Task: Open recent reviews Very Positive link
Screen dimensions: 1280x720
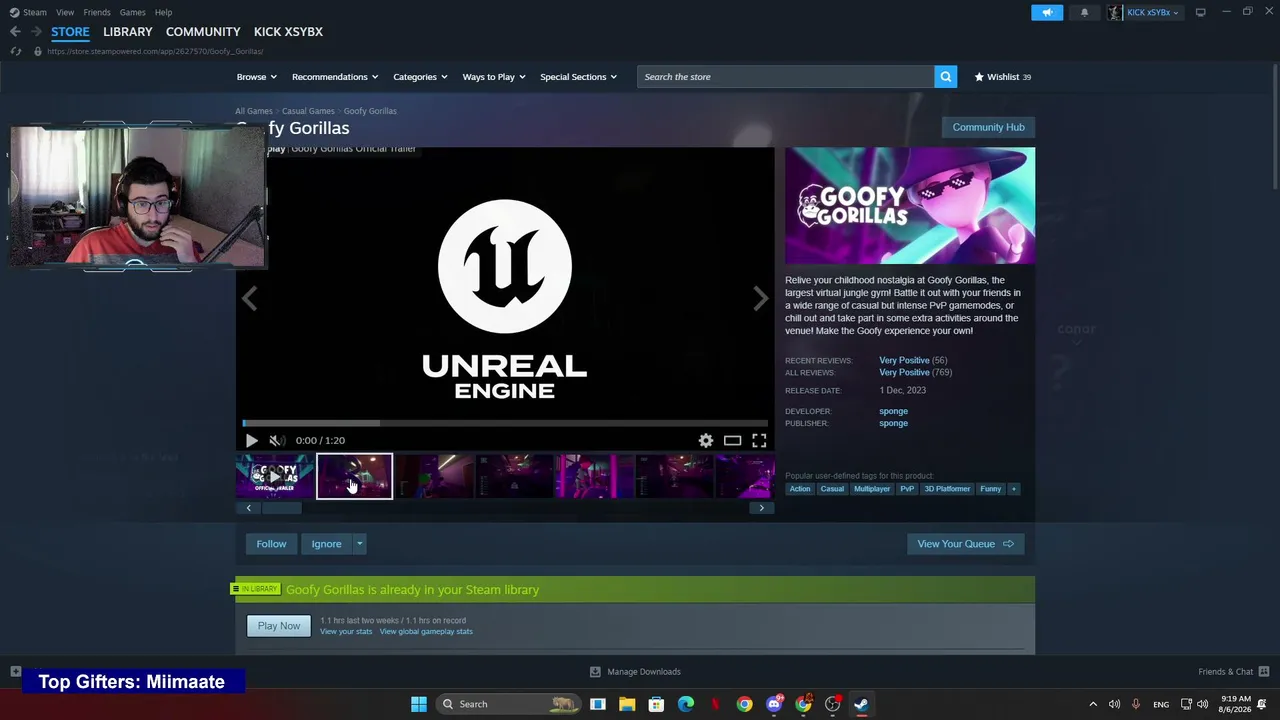Action: [904, 360]
